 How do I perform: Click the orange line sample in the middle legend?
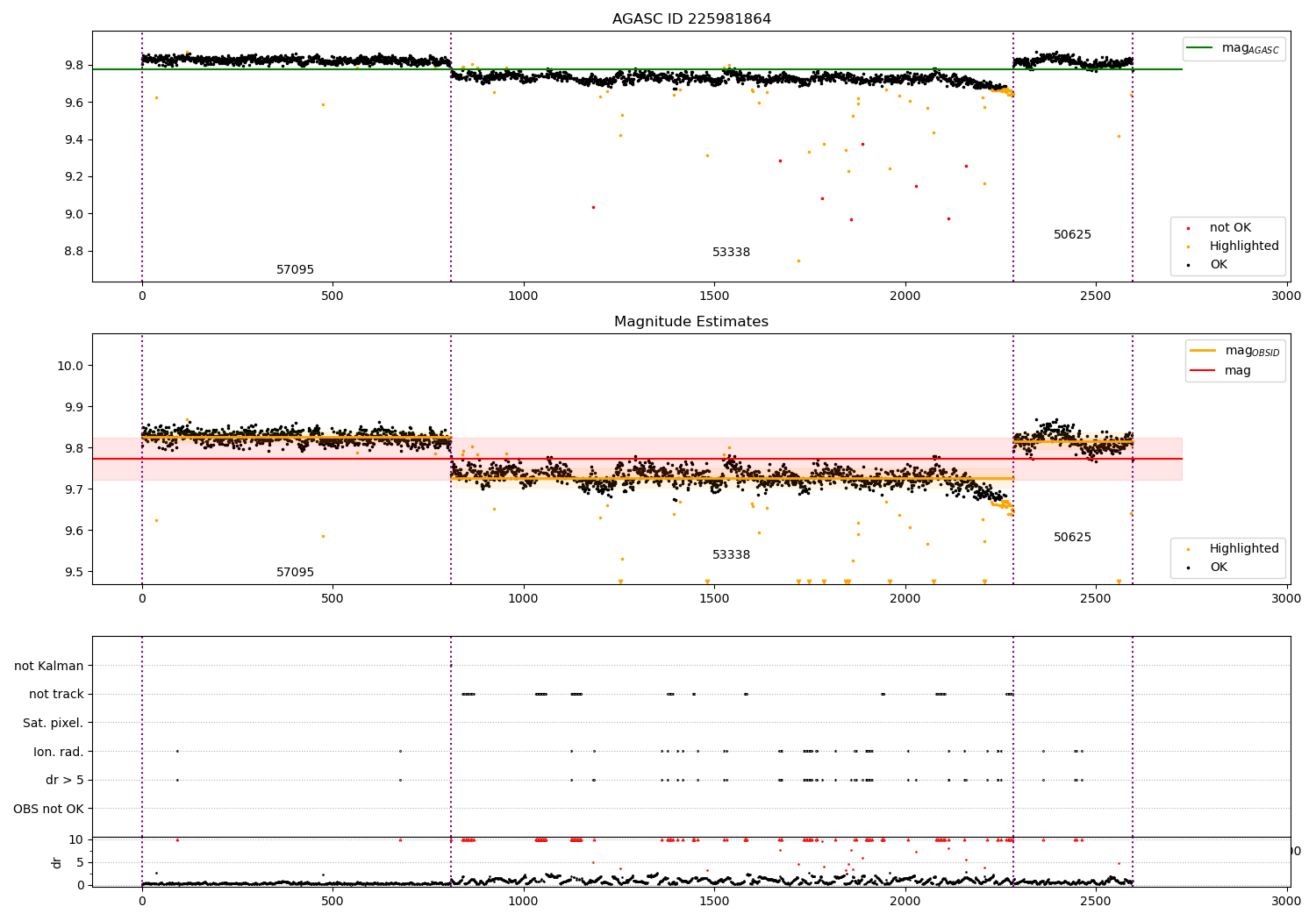point(1203,350)
